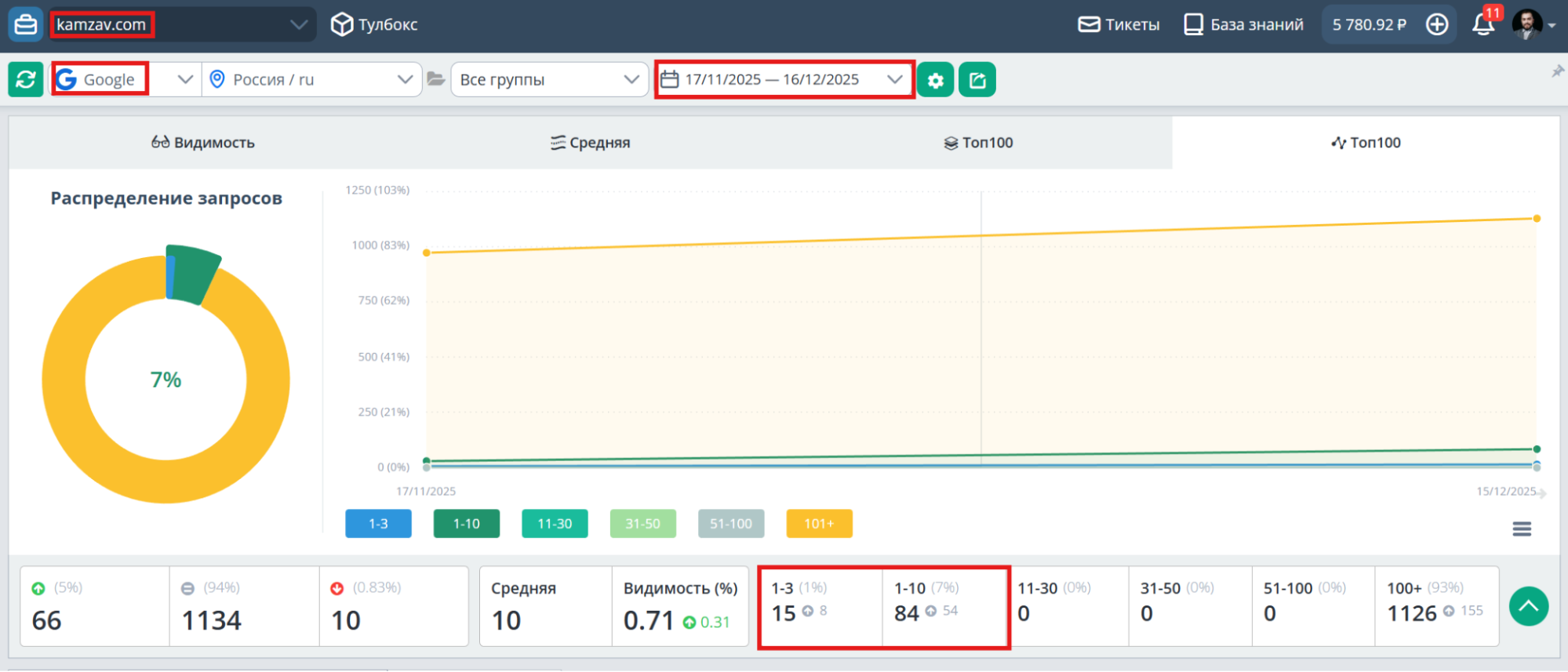
Task: Click the green refresh data icon
Action: click(26, 80)
